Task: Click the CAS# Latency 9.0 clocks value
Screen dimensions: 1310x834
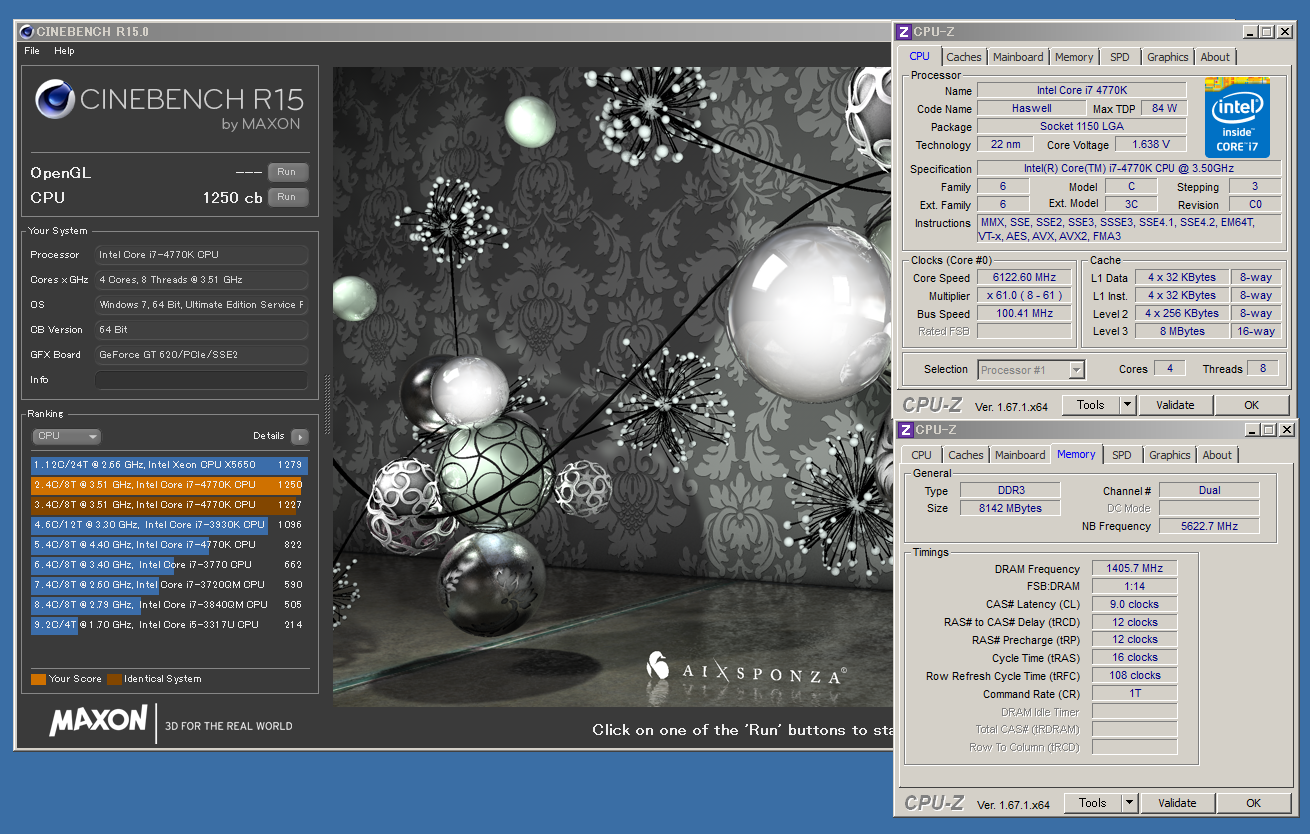Action: pyautogui.click(x=1135, y=604)
